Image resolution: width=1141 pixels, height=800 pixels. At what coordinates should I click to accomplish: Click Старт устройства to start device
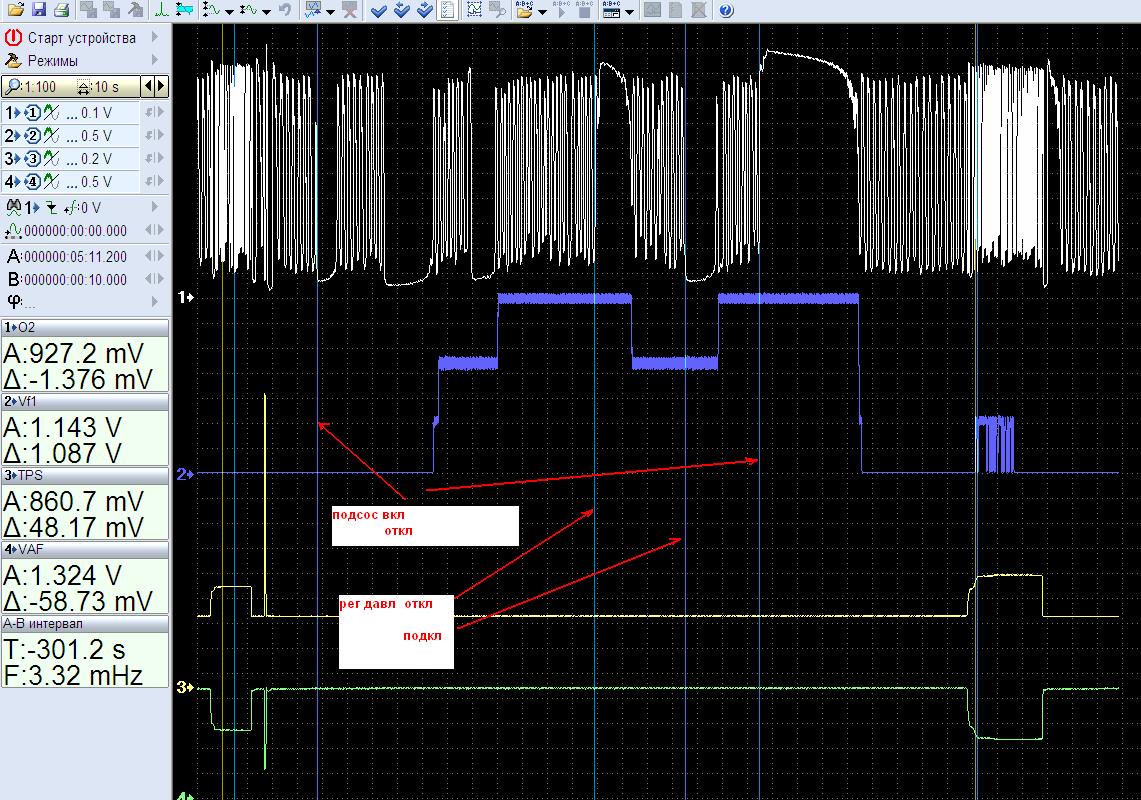[x=80, y=37]
